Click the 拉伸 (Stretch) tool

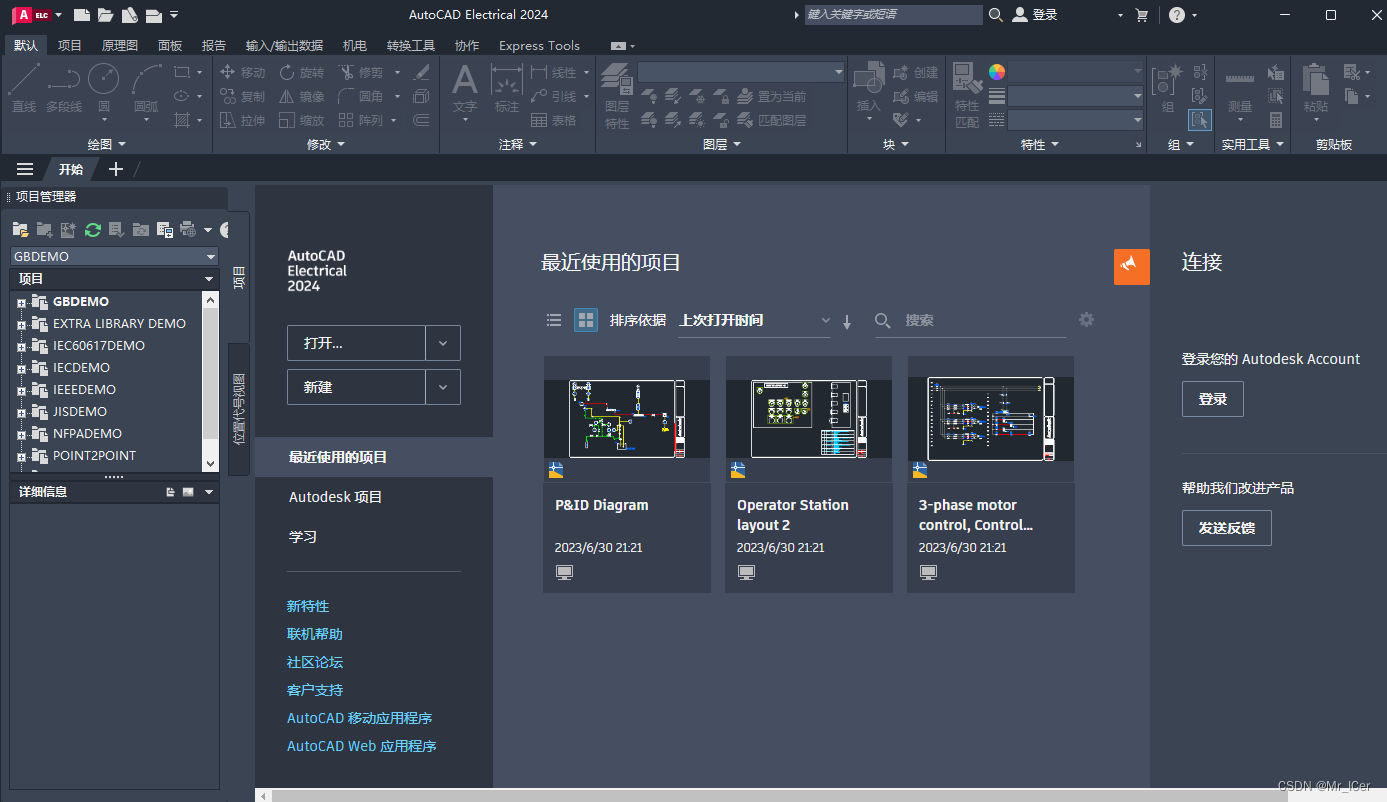(242, 120)
